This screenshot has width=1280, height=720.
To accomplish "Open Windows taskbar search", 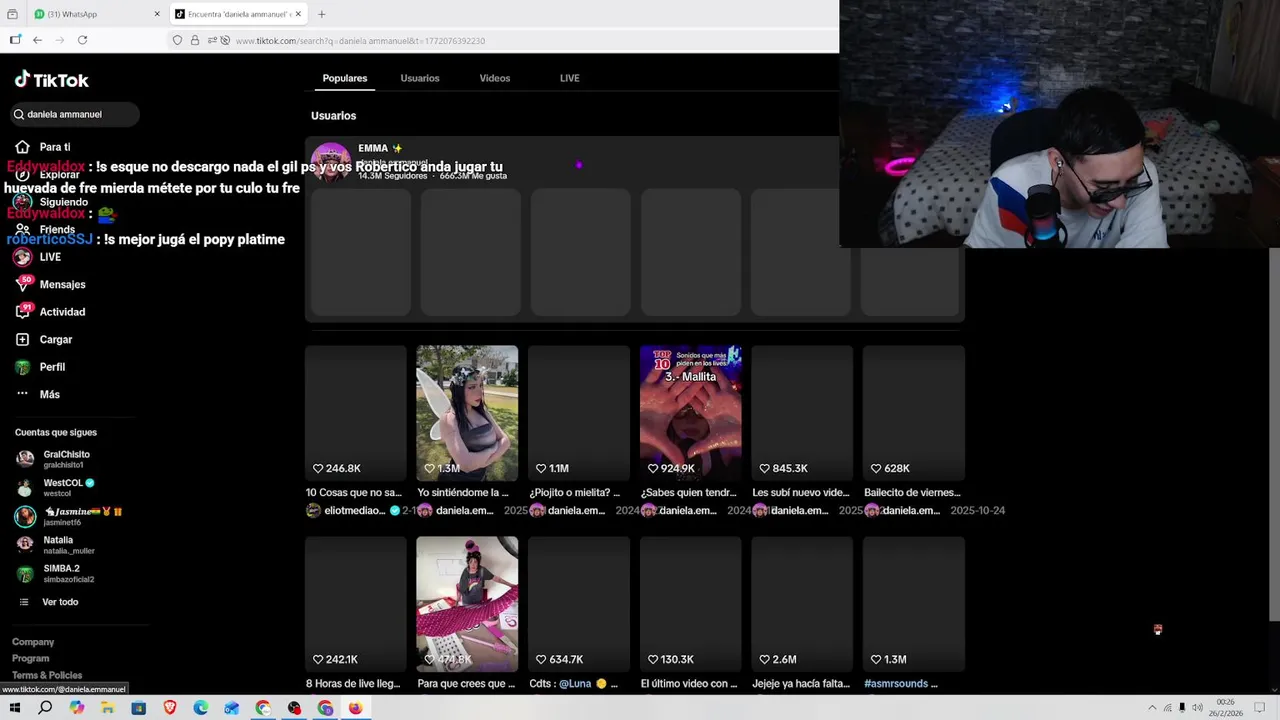I will tap(45, 708).
